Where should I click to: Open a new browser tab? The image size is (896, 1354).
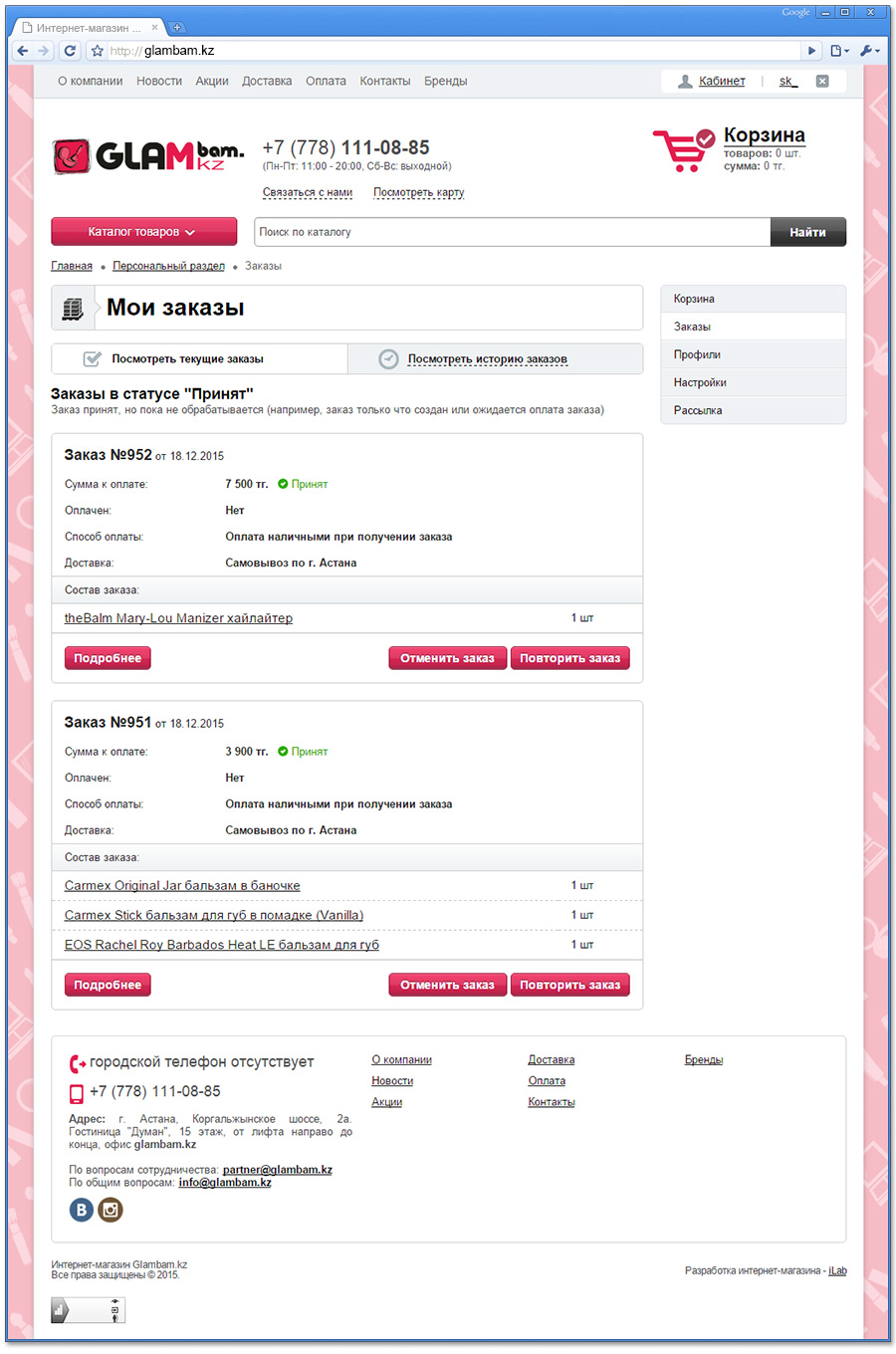coord(176,28)
